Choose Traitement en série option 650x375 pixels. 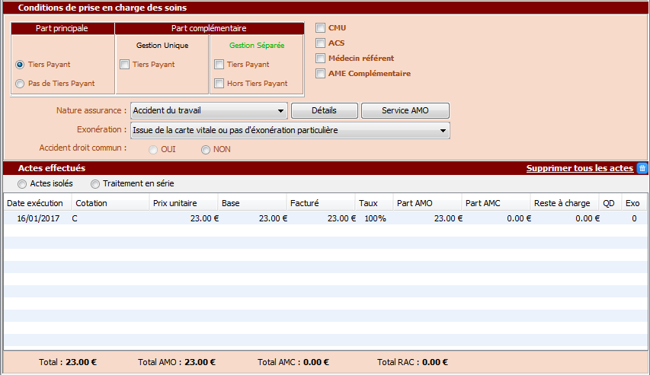pos(95,184)
